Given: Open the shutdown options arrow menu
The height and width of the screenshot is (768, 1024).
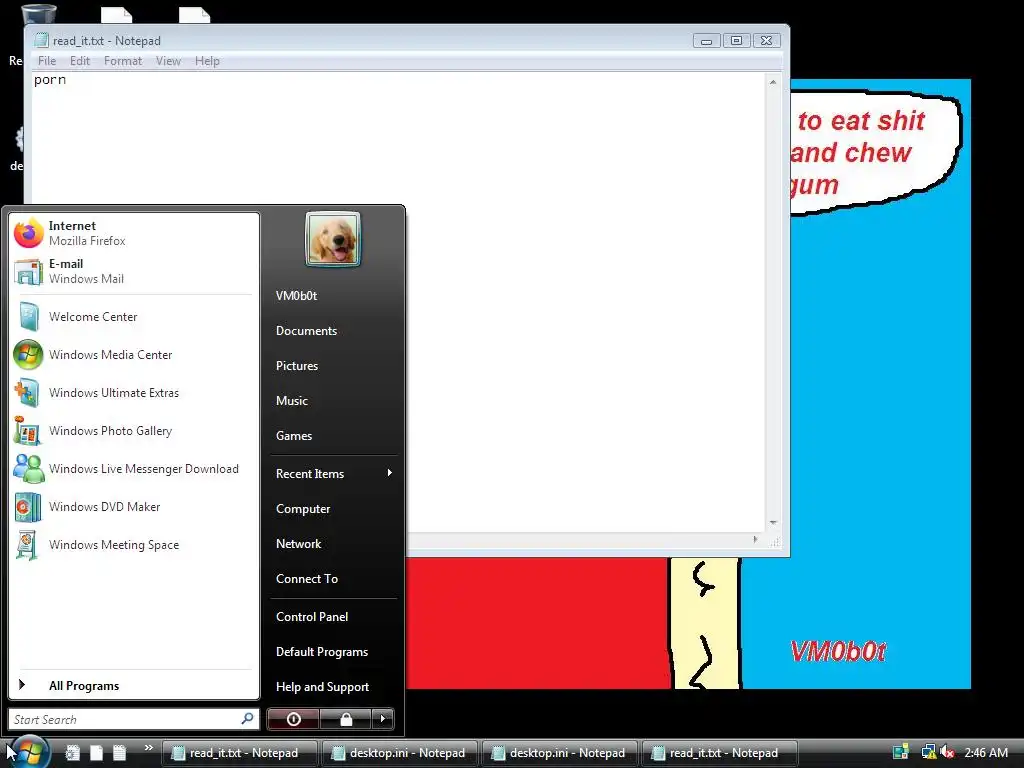Looking at the screenshot, I should click(x=383, y=719).
